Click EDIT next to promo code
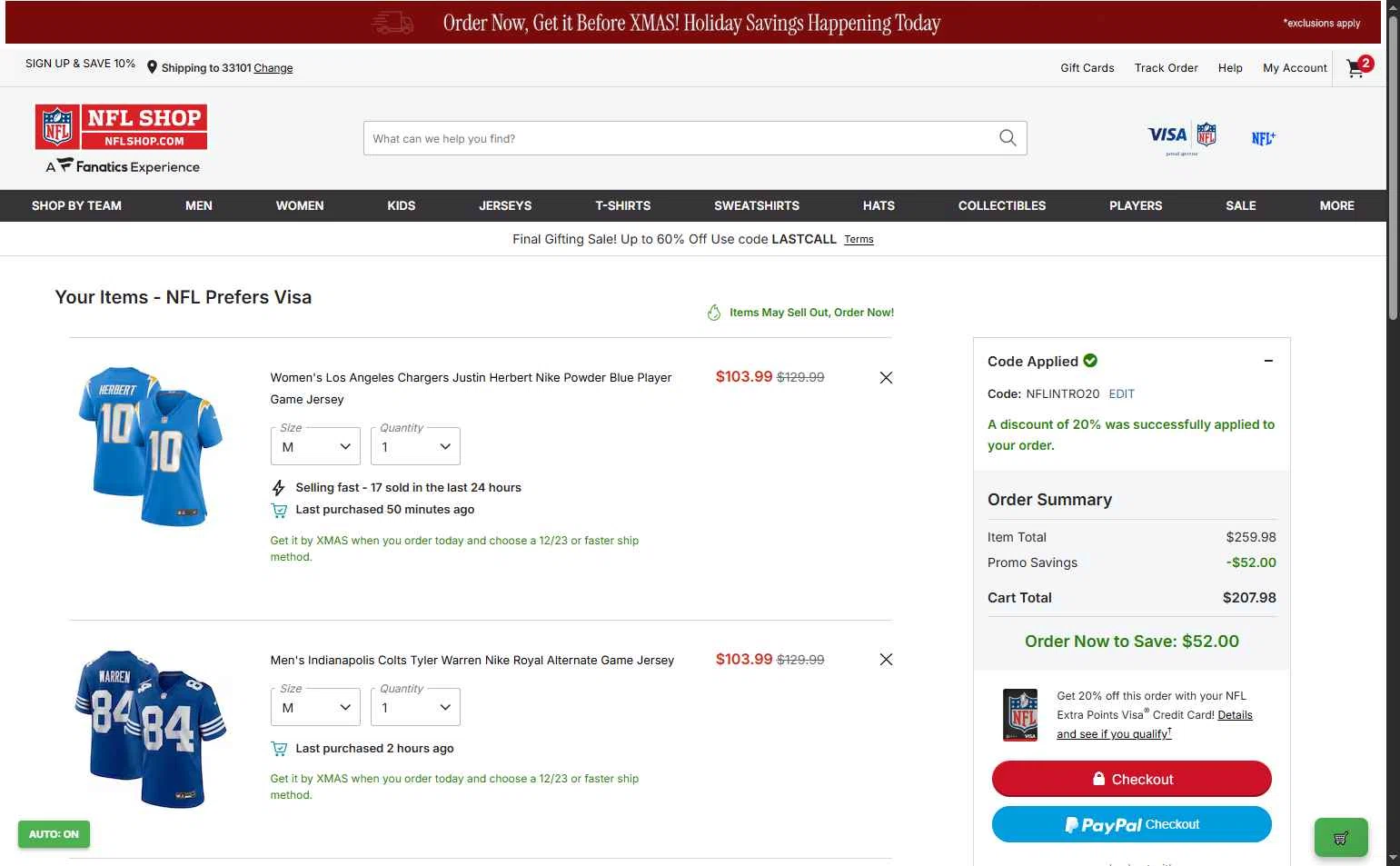 coord(1121,394)
